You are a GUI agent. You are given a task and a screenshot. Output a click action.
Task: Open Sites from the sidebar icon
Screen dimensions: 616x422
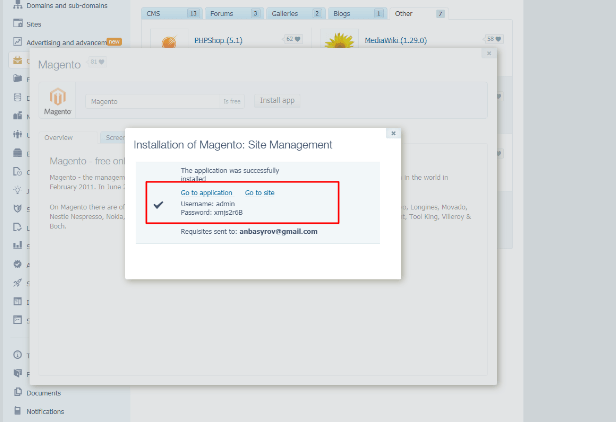tap(18, 24)
